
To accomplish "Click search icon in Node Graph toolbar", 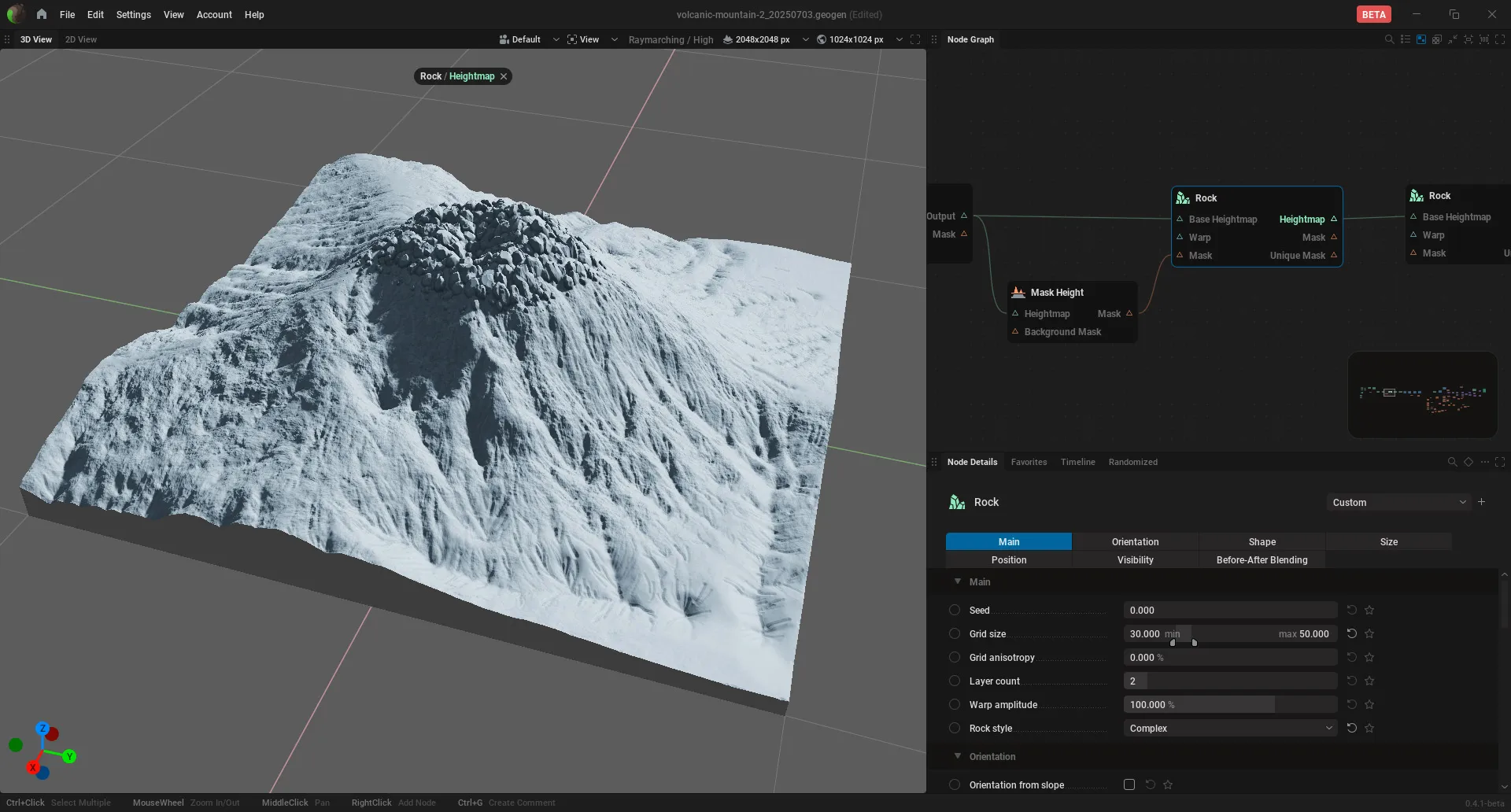I will [x=1389, y=39].
